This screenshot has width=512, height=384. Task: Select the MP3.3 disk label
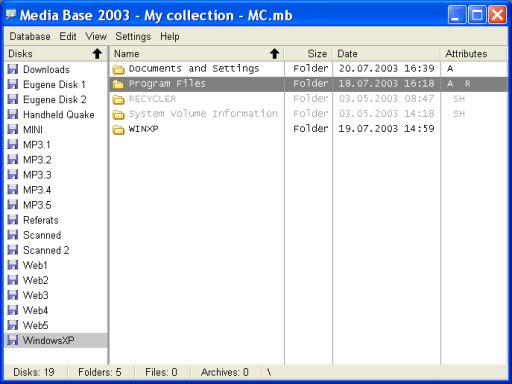click(37, 175)
